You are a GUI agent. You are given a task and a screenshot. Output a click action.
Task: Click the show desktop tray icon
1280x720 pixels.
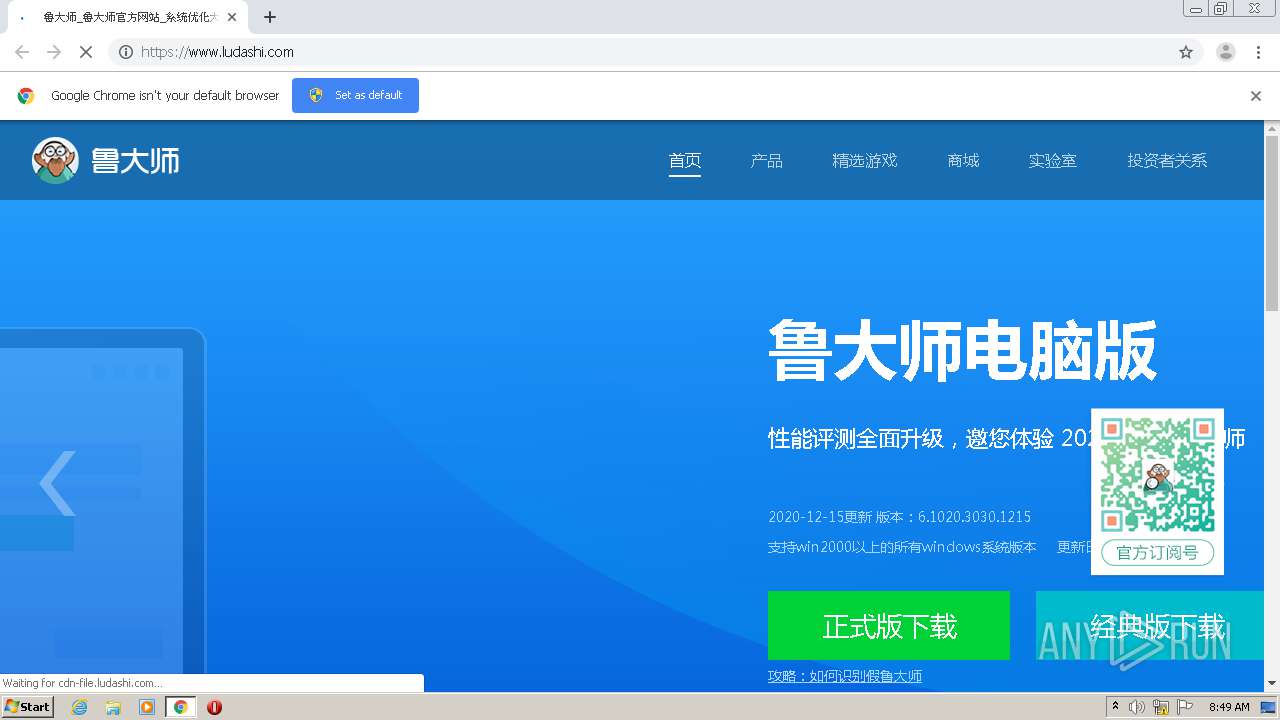[1269, 707]
